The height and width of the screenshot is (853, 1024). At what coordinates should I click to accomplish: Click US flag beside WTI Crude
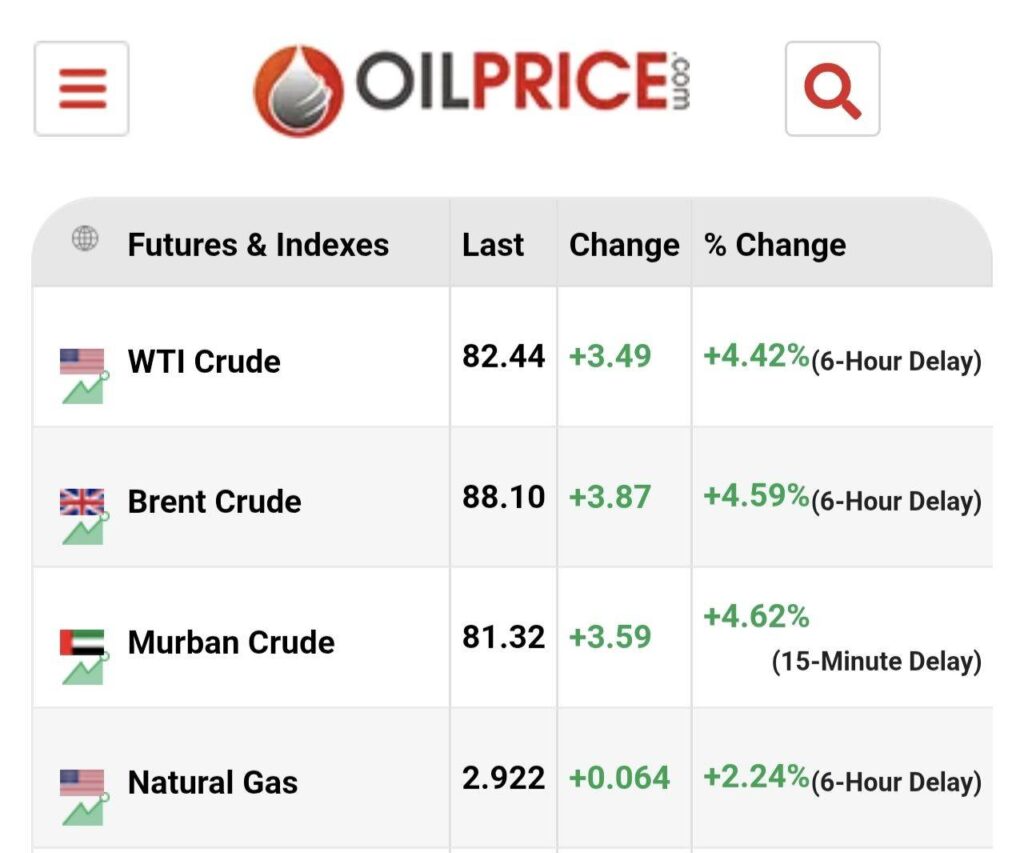[82, 361]
